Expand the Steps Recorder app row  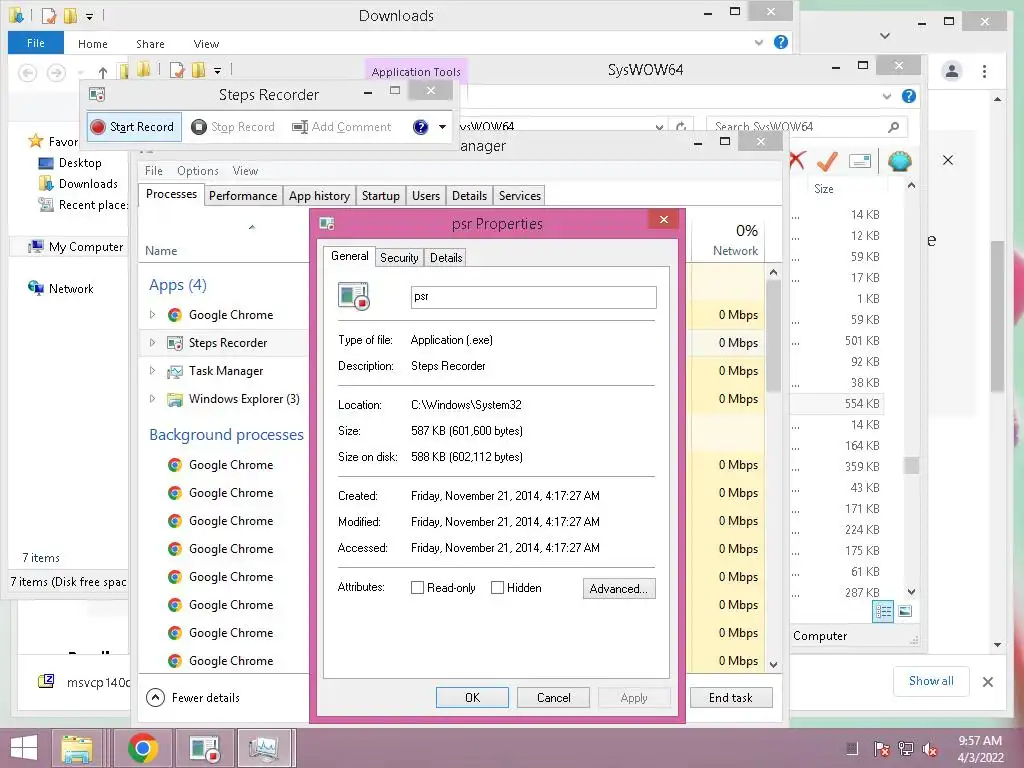(x=152, y=343)
